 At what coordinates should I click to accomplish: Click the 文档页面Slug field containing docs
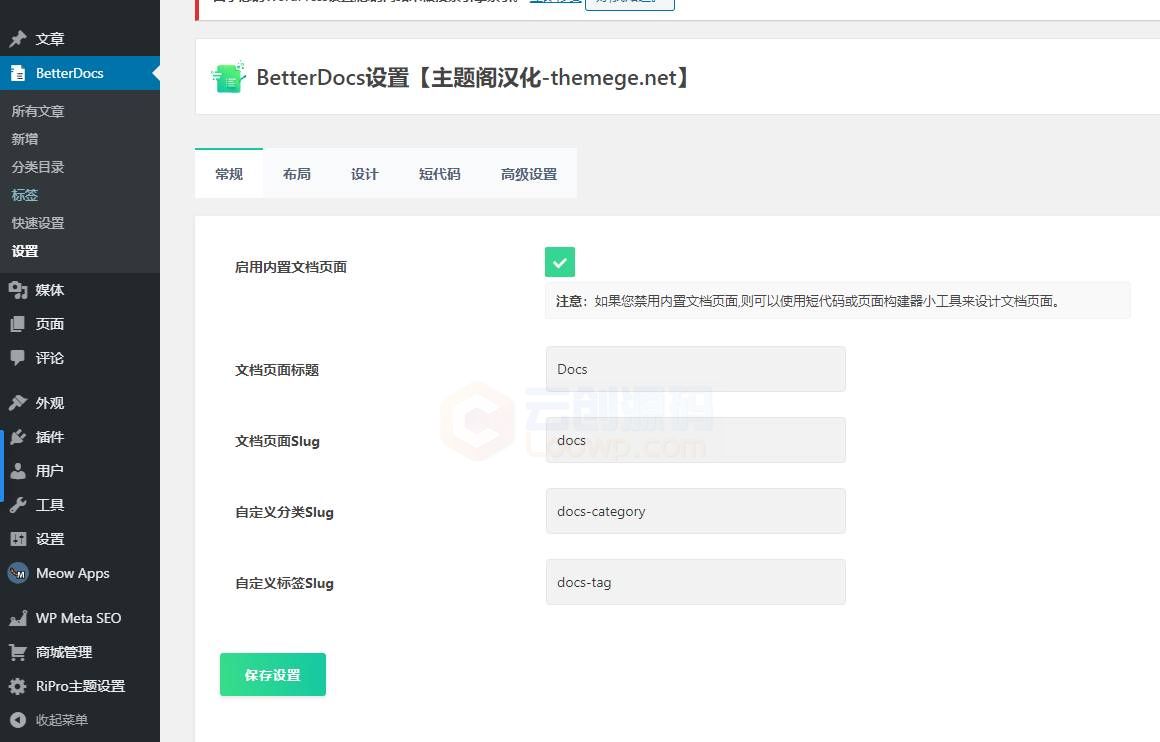(695, 440)
